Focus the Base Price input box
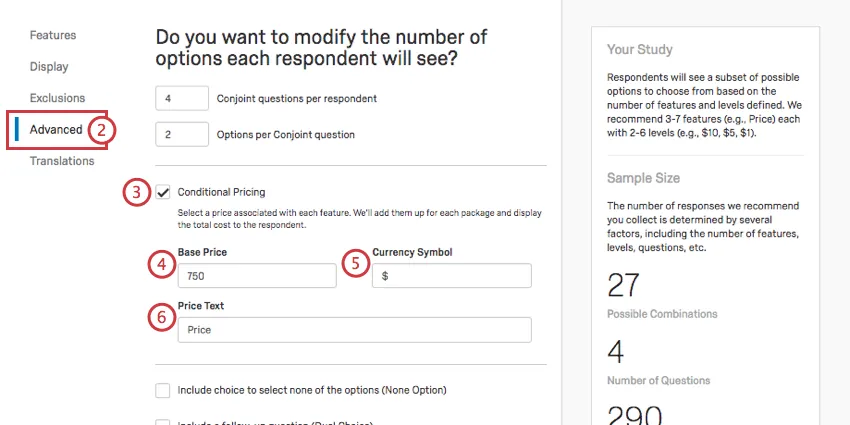The width and height of the screenshot is (850, 425). coord(256,276)
